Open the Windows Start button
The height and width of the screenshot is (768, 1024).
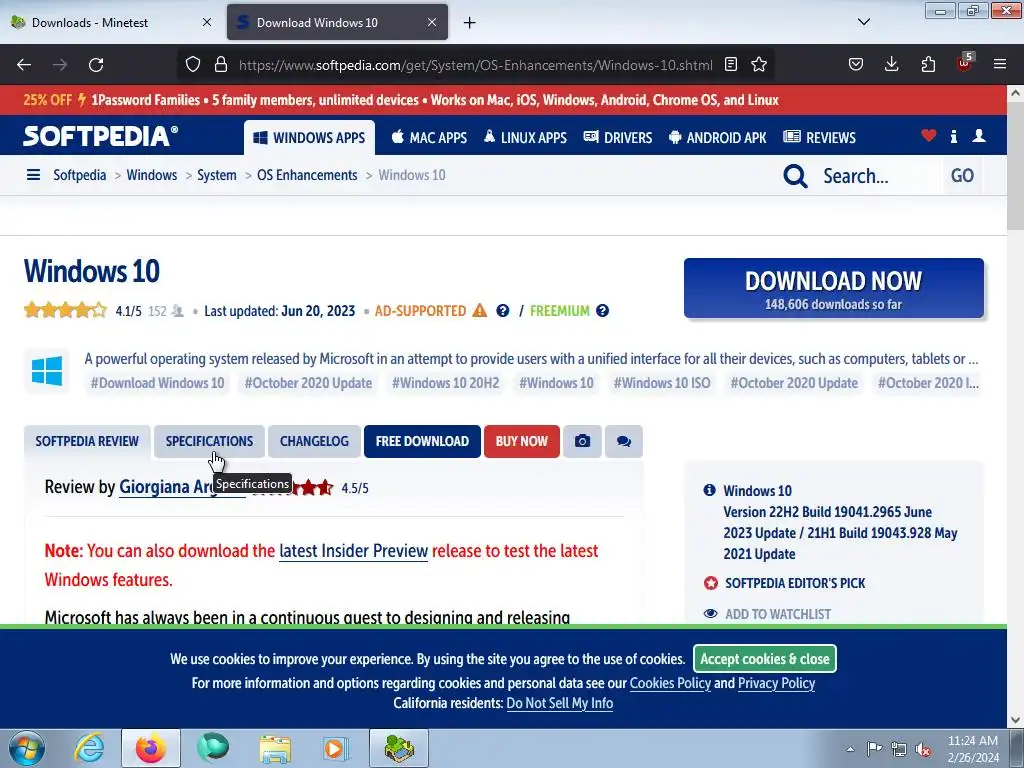(27, 748)
